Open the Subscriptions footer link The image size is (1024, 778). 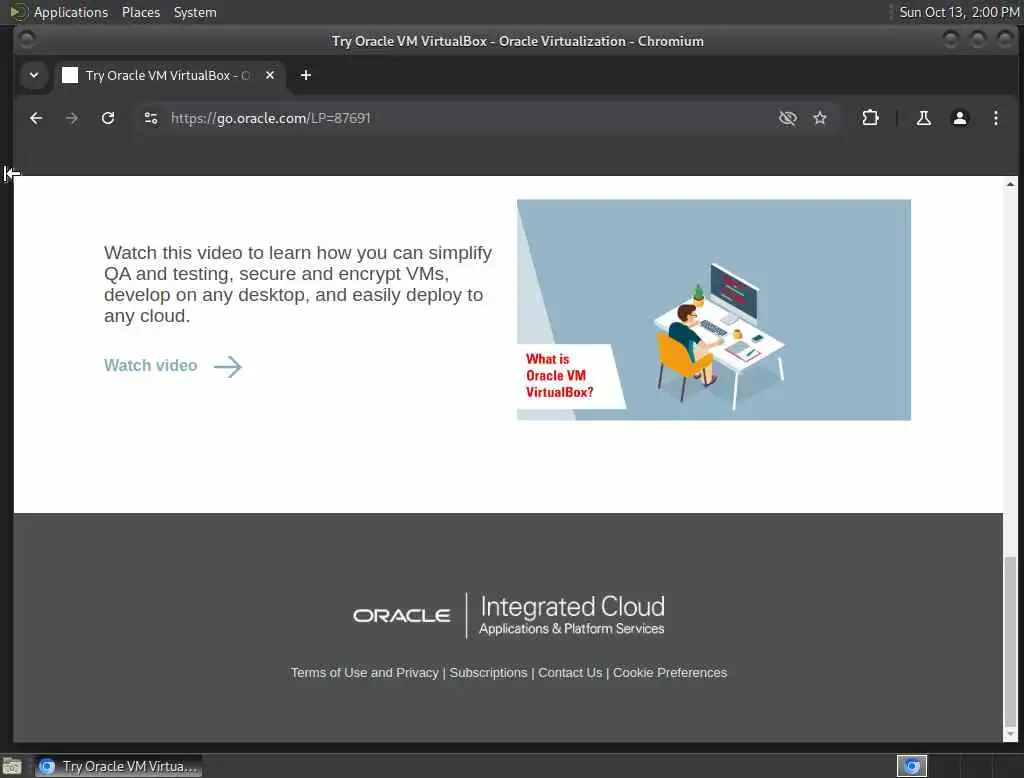click(488, 672)
